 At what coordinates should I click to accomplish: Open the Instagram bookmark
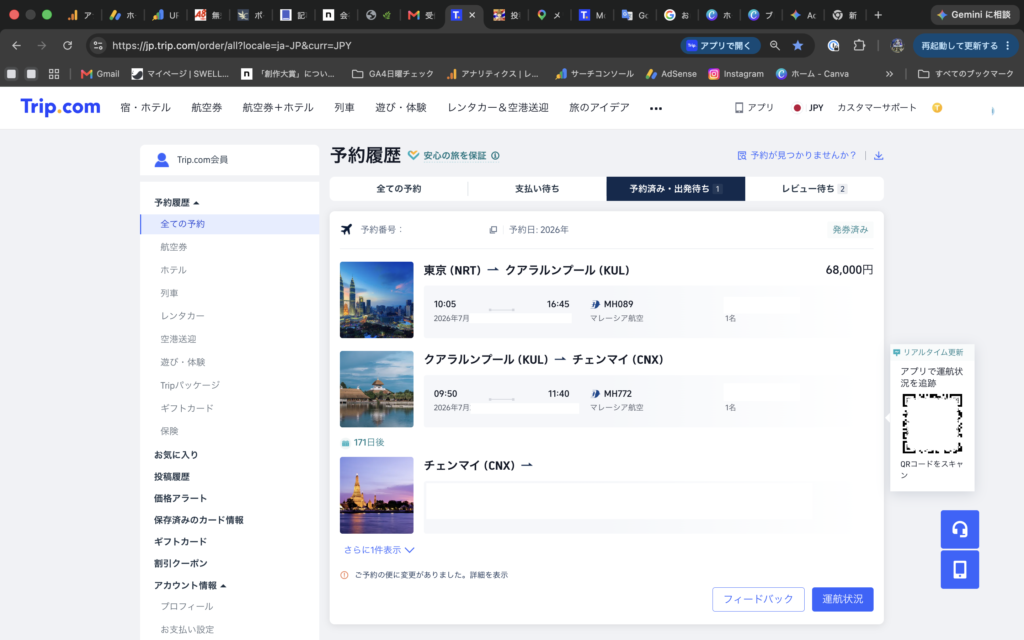[736, 74]
